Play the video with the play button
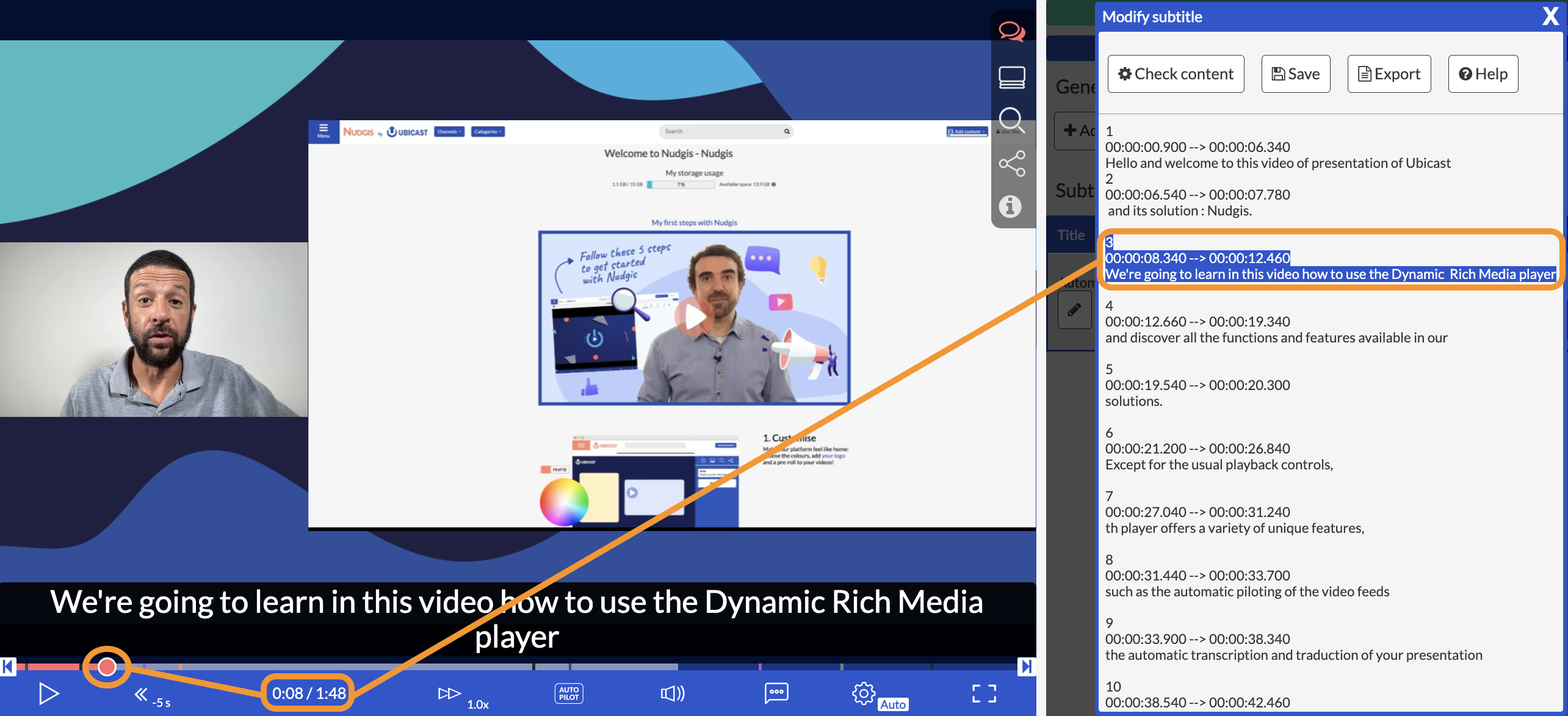1568x716 pixels. coord(48,693)
